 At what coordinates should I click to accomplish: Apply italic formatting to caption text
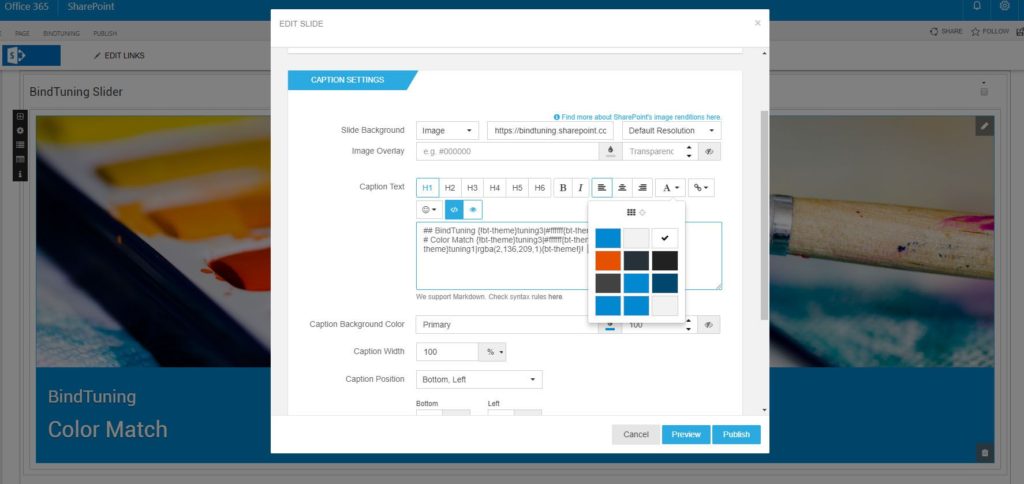(x=580, y=188)
